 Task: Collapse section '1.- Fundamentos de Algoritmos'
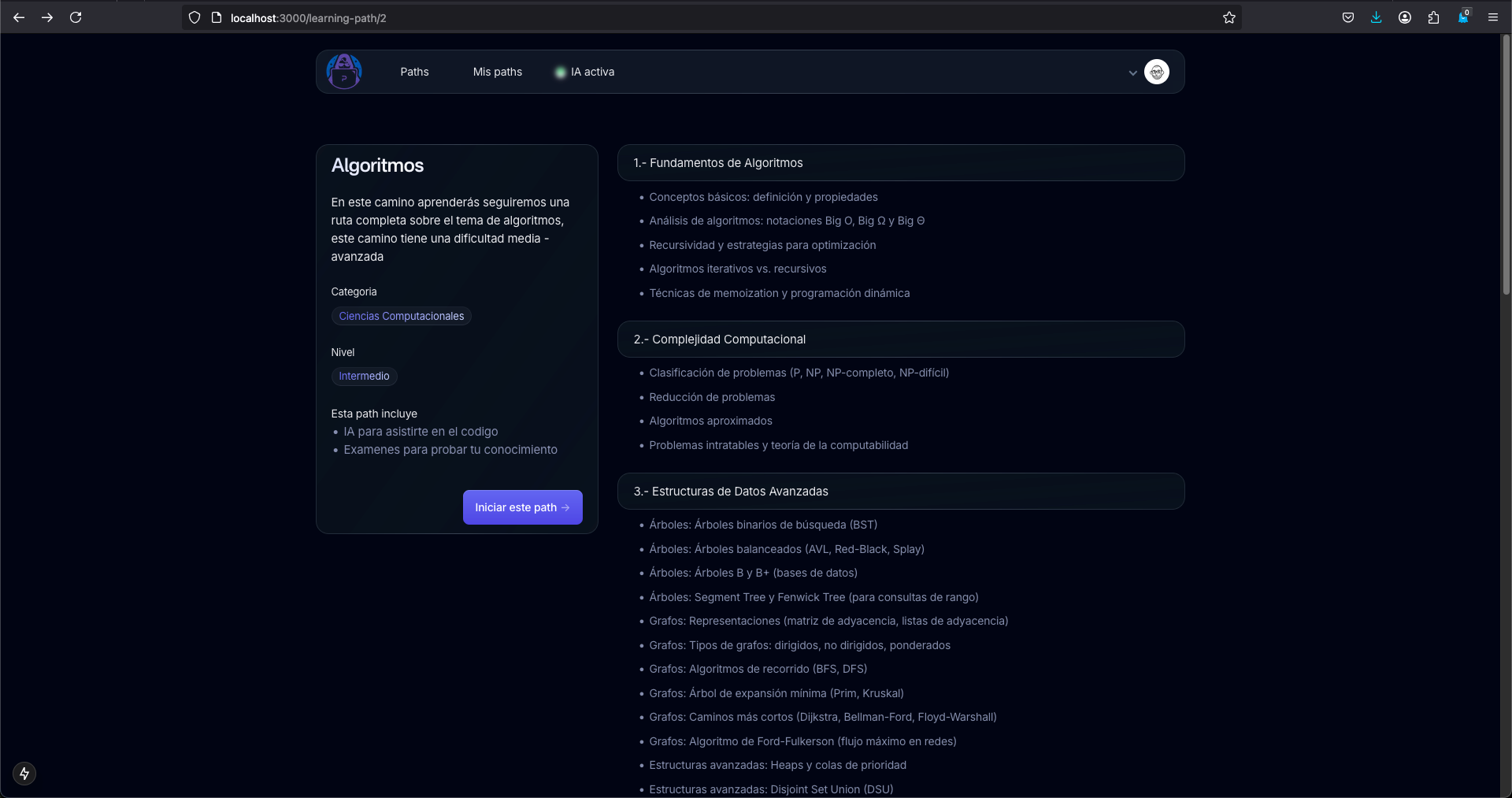pos(901,162)
